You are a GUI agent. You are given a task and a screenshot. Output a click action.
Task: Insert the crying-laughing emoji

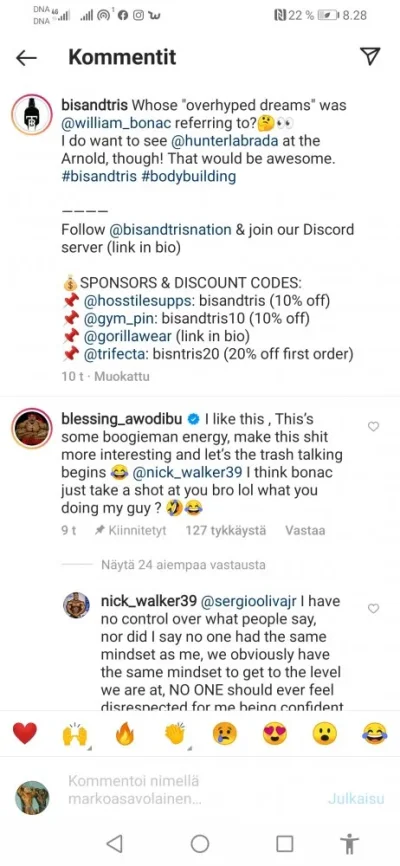pos(375,734)
